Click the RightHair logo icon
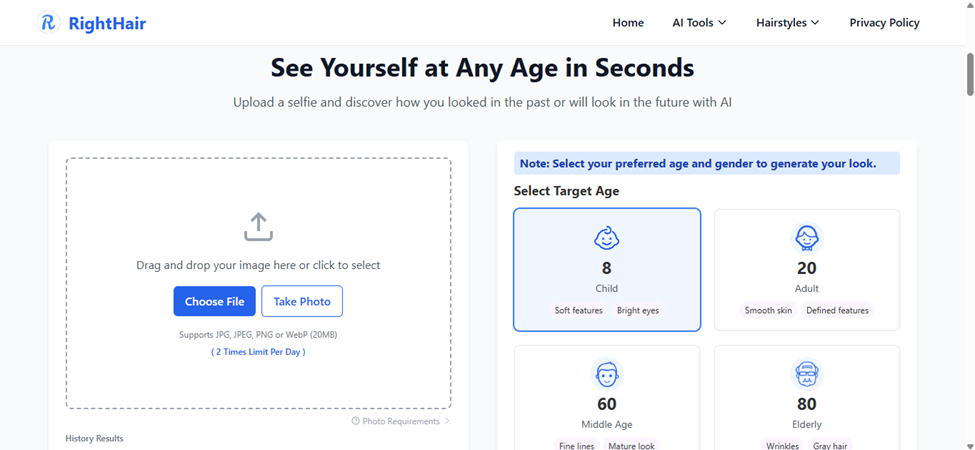 pos(49,23)
